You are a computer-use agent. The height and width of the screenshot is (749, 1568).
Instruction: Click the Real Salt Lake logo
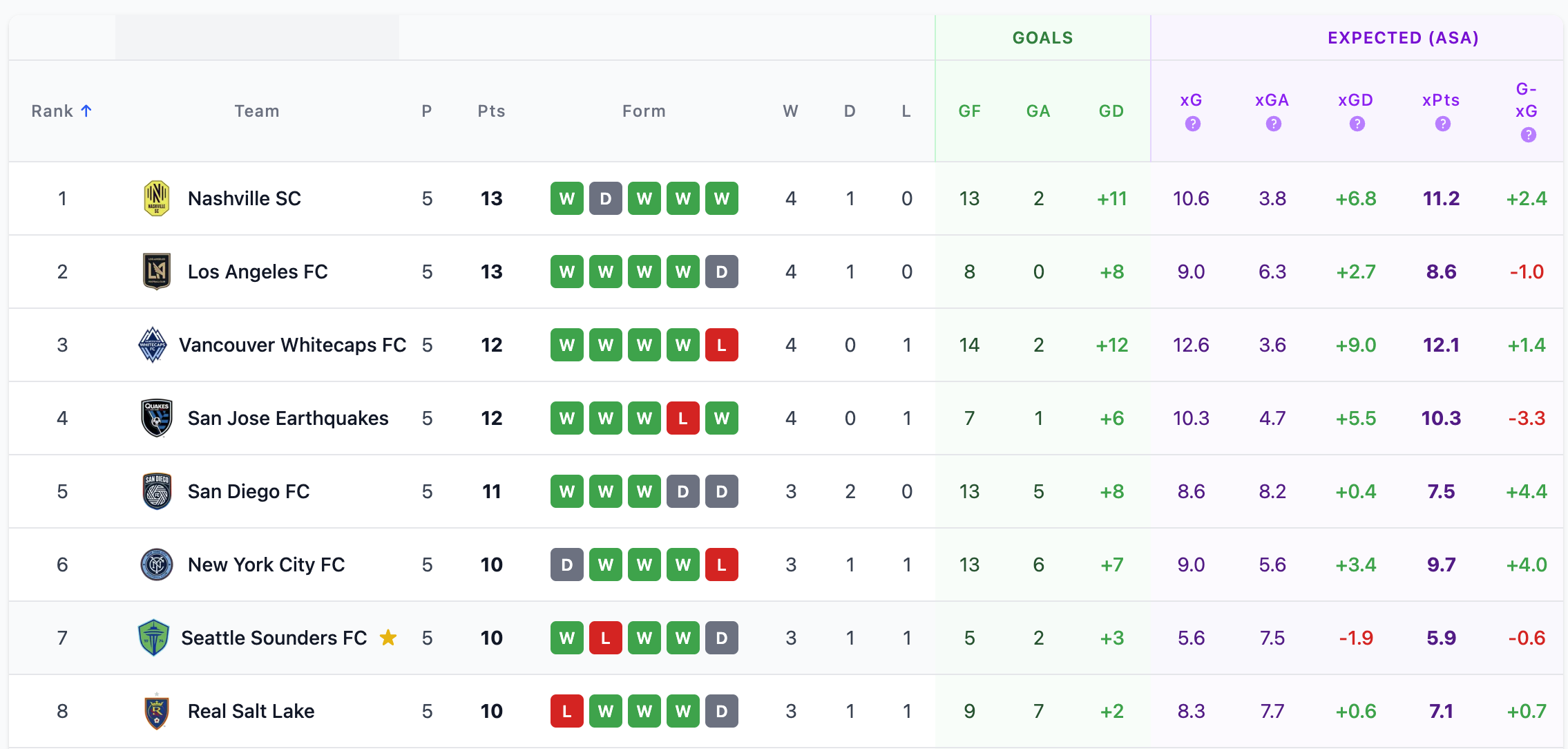pos(157,711)
